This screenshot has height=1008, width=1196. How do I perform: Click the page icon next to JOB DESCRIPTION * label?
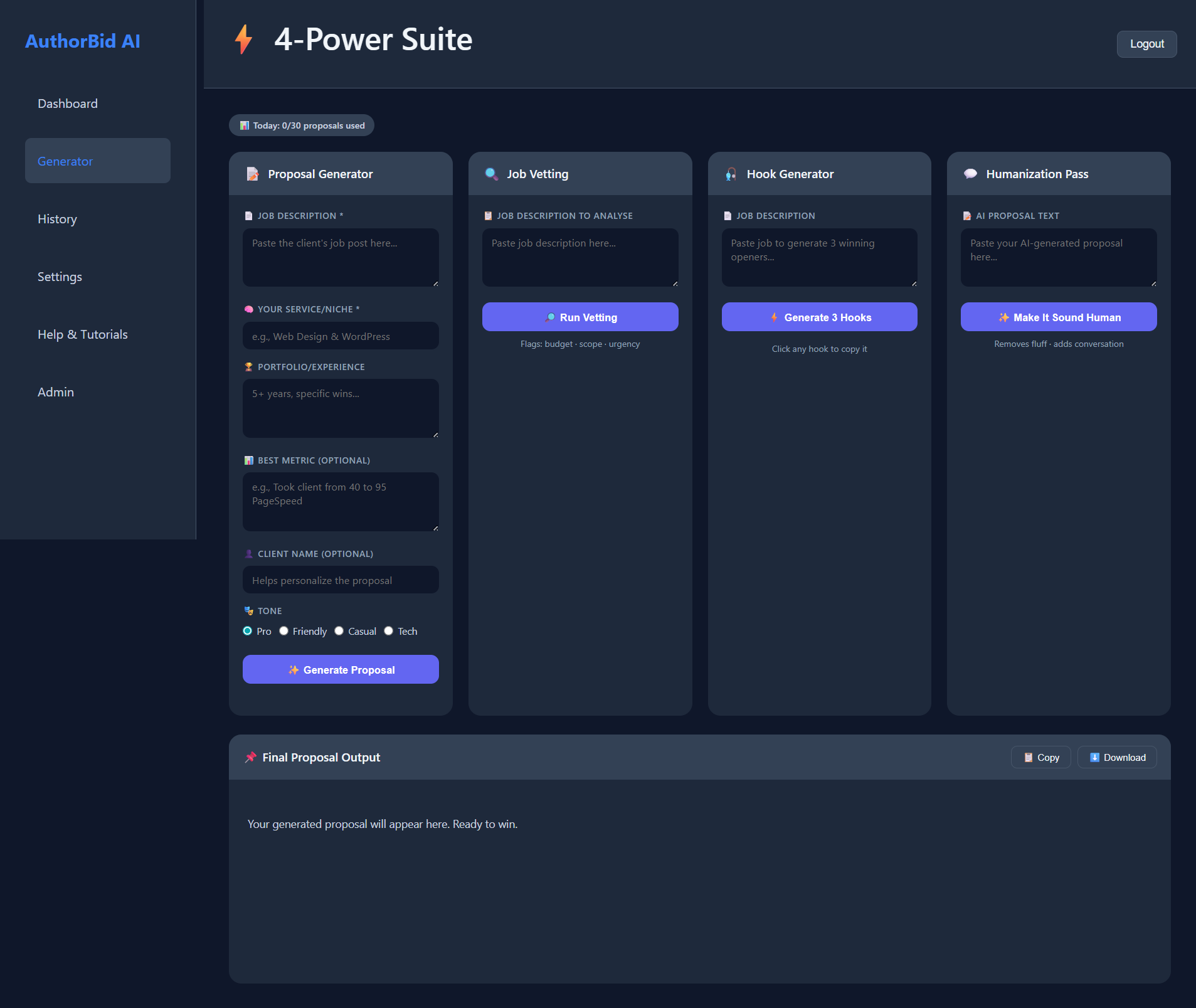(248, 216)
